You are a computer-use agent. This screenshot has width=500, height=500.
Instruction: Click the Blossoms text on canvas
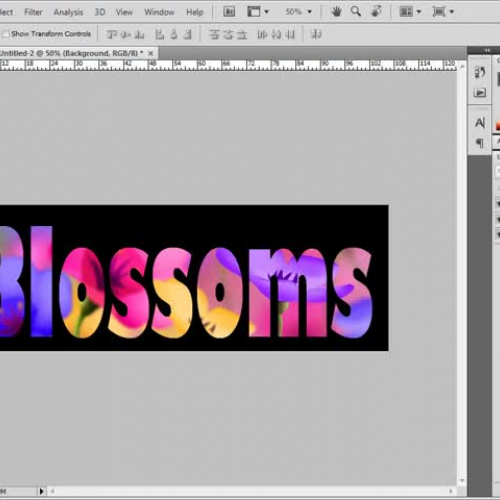186,282
